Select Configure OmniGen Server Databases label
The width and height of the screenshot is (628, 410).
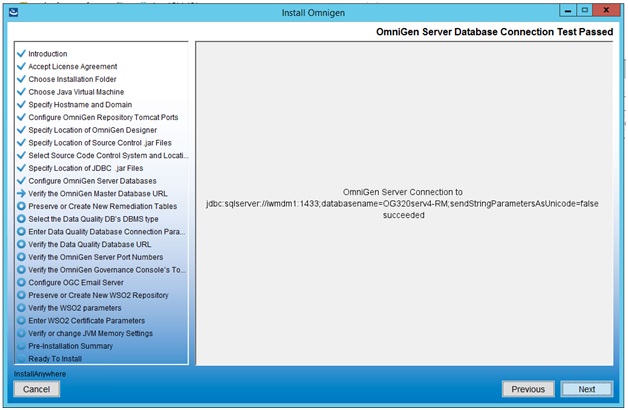click(x=92, y=181)
